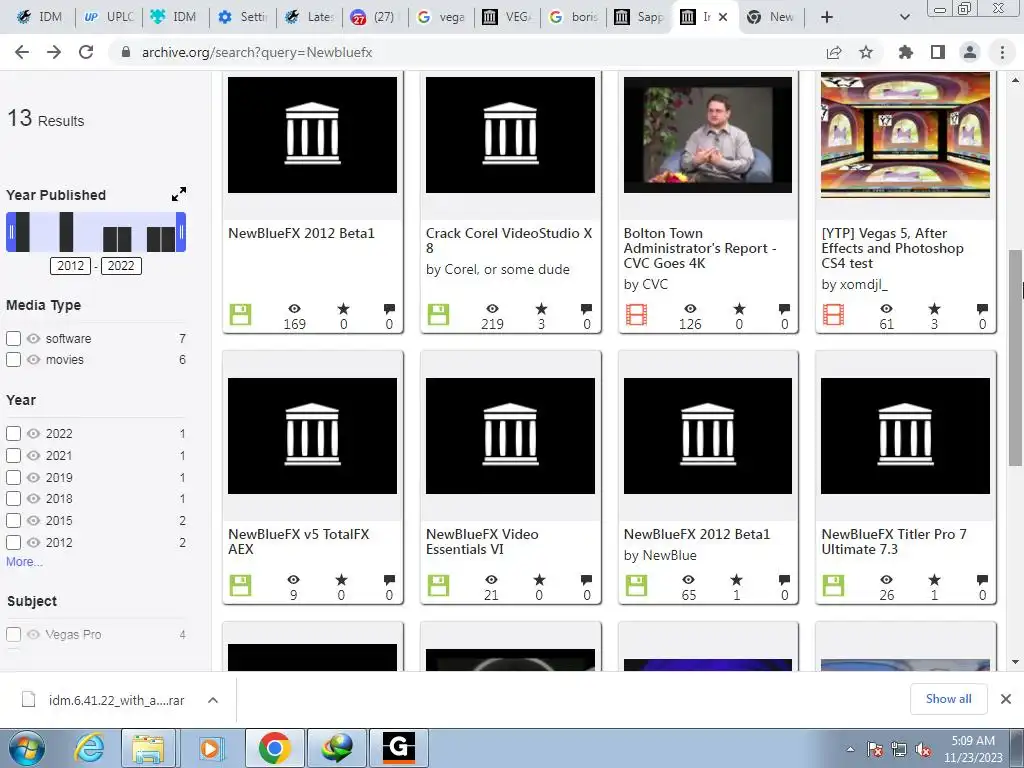Click favorites star on Crack Corel VideoStudio card
The height and width of the screenshot is (768, 1024).
tap(541, 308)
